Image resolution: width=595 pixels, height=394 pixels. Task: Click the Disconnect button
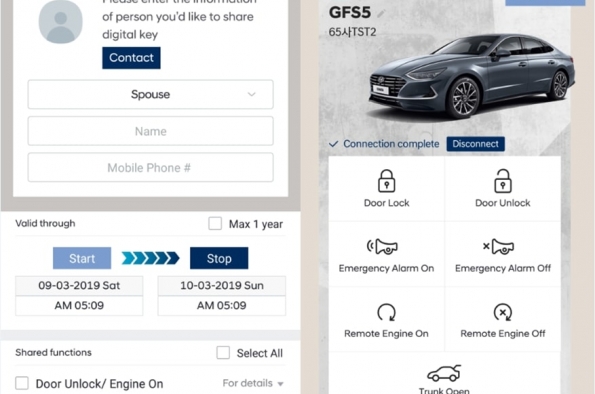coord(475,144)
